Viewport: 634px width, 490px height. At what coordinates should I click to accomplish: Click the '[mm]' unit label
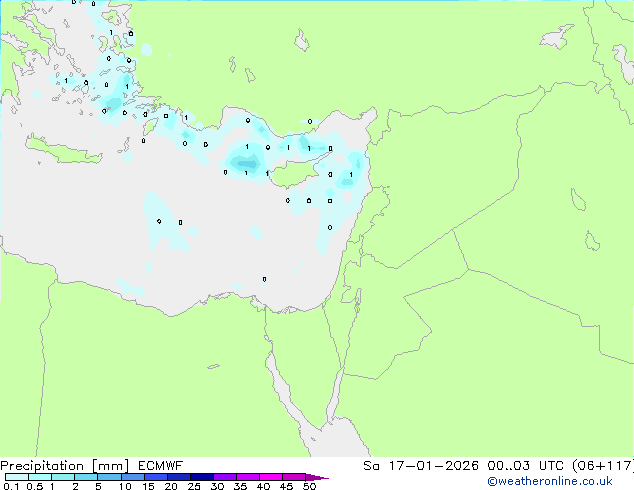pos(110,466)
